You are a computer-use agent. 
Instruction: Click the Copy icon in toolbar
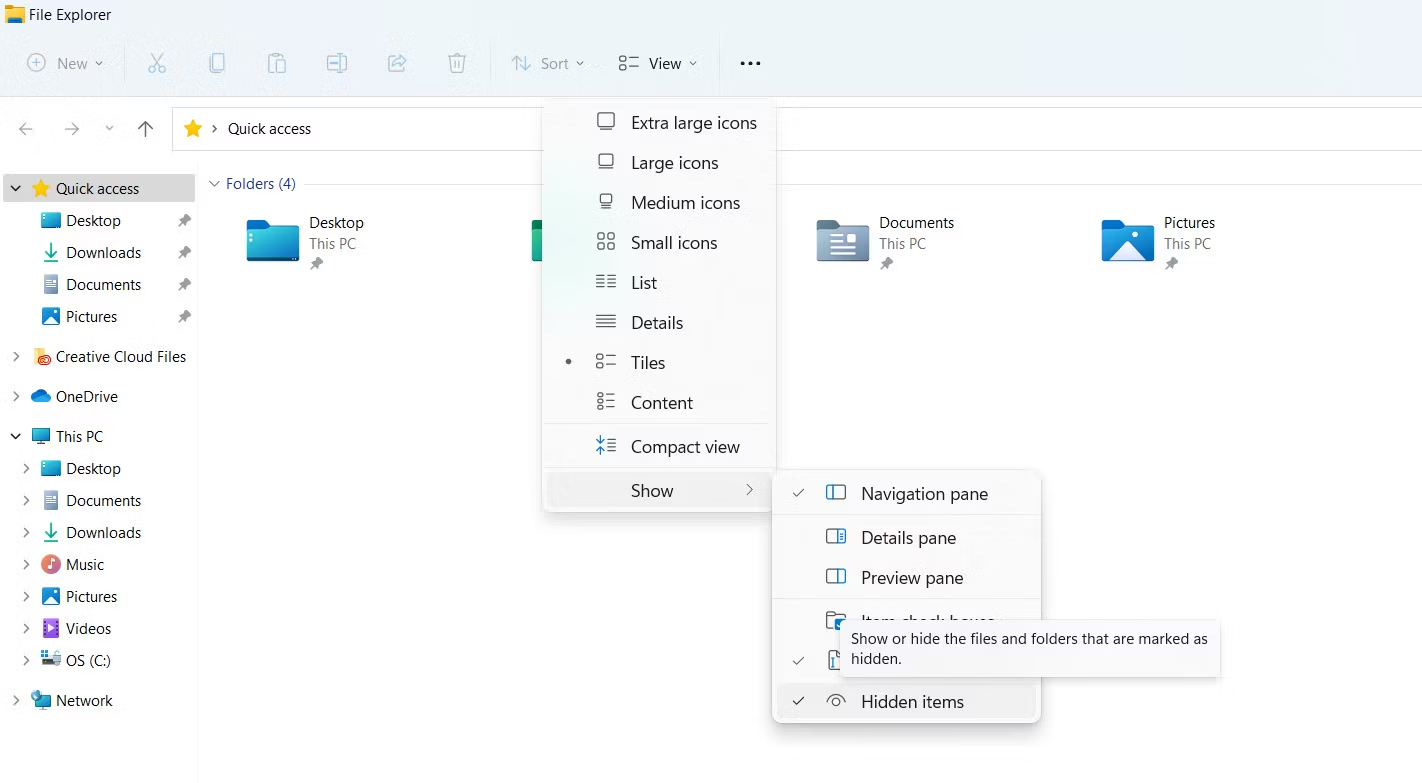(x=217, y=63)
